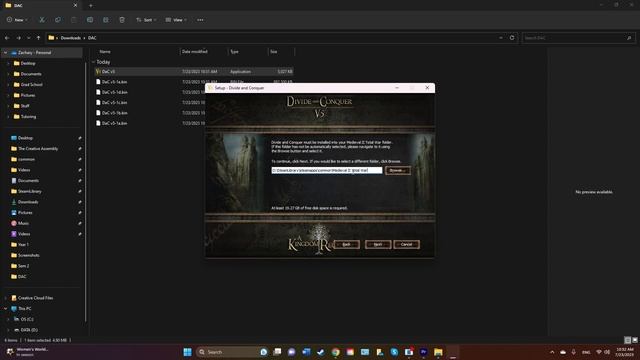The height and width of the screenshot is (360, 640).
Task: Select DATA (D:) drive in sidebar
Action: pyautogui.click(x=29, y=330)
